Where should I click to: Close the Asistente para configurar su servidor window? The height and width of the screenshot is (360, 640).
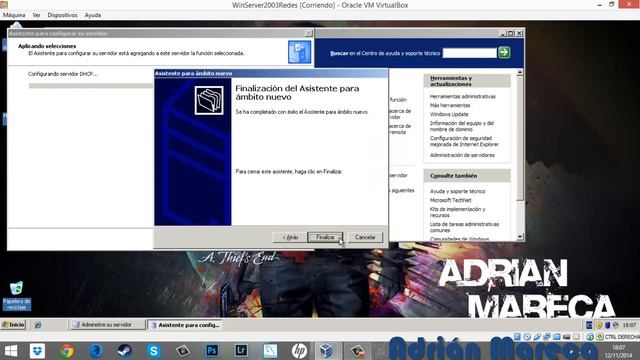[x=309, y=33]
